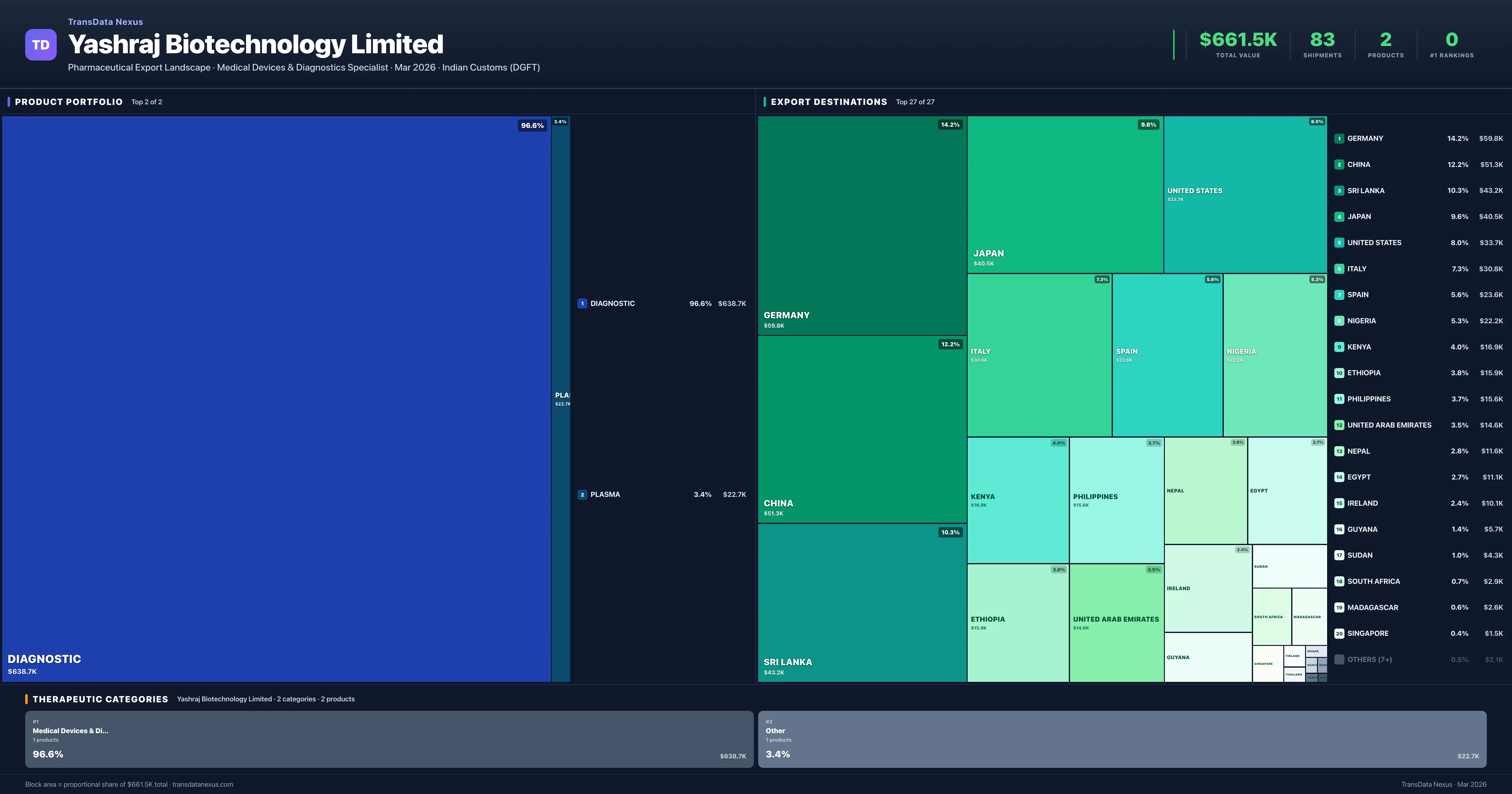Click the numbered badge beside DIAGNOSTIC product
The image size is (1512, 794).
pos(582,304)
